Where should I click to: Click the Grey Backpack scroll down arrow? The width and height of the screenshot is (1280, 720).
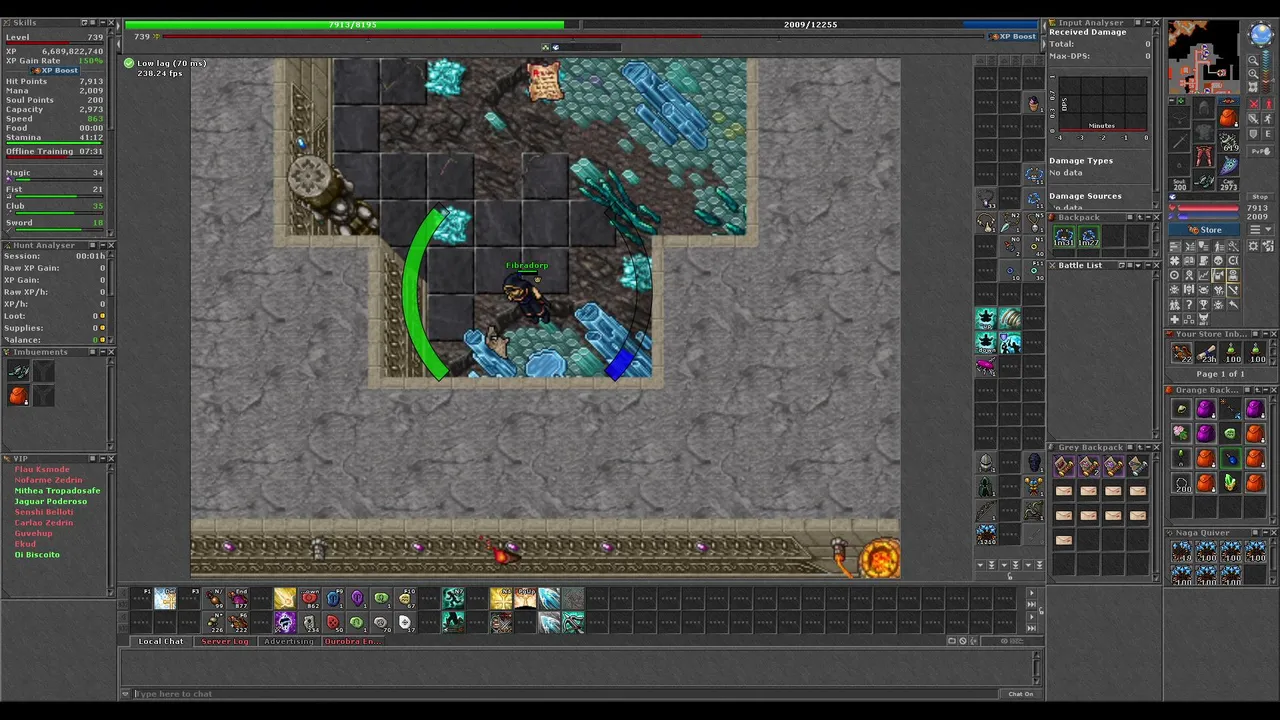(x=1156, y=577)
